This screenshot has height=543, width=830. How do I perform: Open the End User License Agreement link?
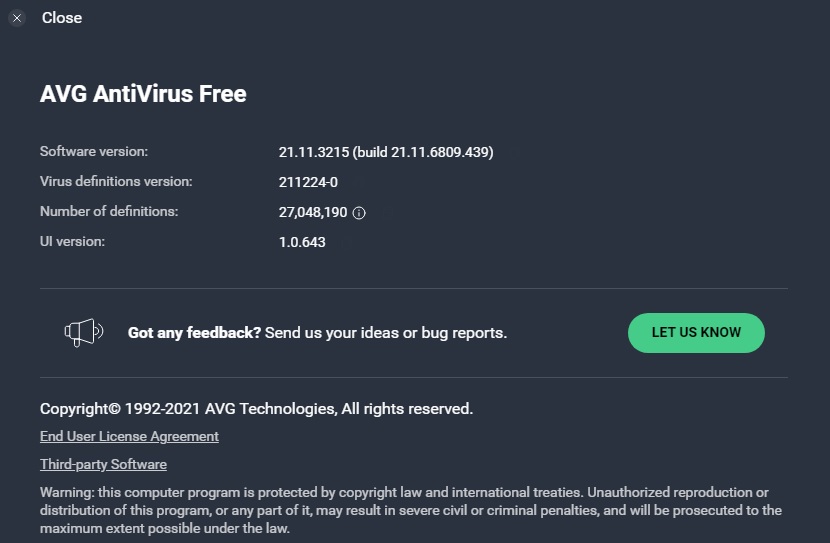point(129,436)
